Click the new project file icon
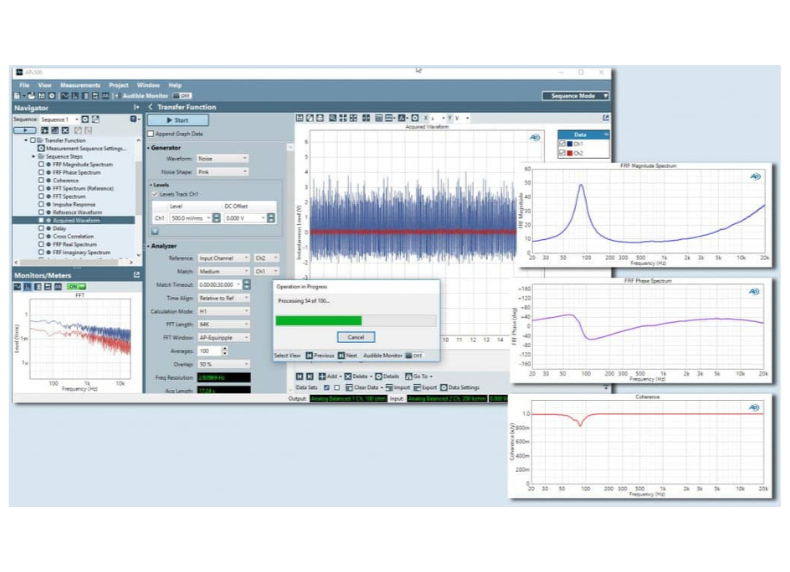 click(17, 96)
